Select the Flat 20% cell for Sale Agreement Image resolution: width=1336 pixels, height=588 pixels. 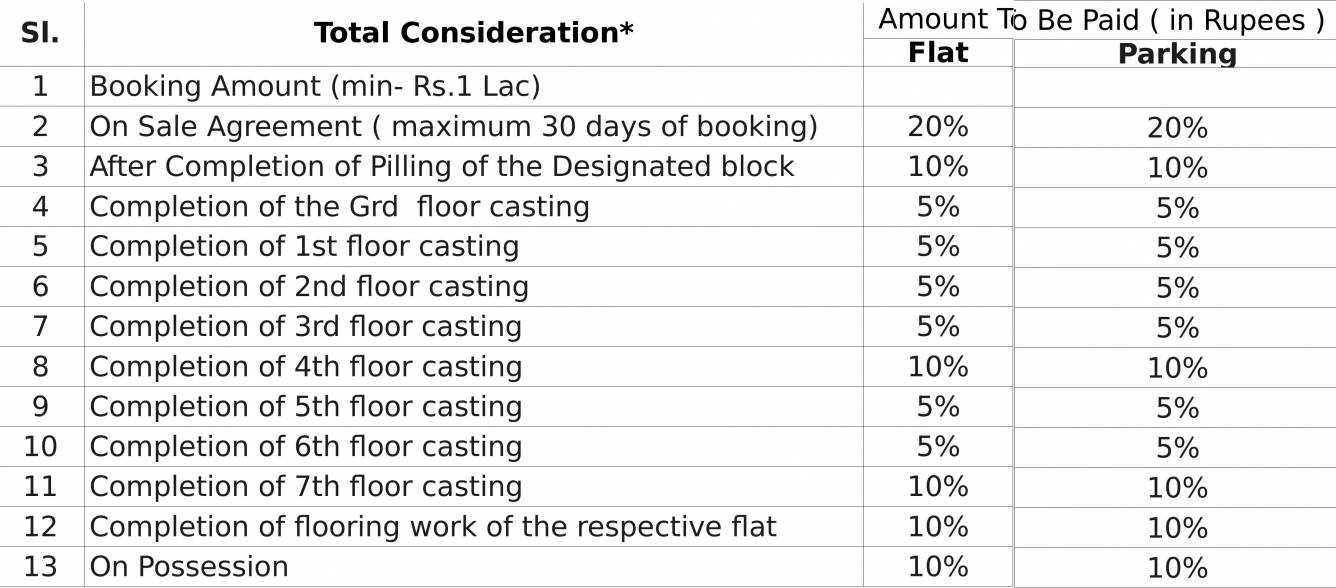coord(938,126)
